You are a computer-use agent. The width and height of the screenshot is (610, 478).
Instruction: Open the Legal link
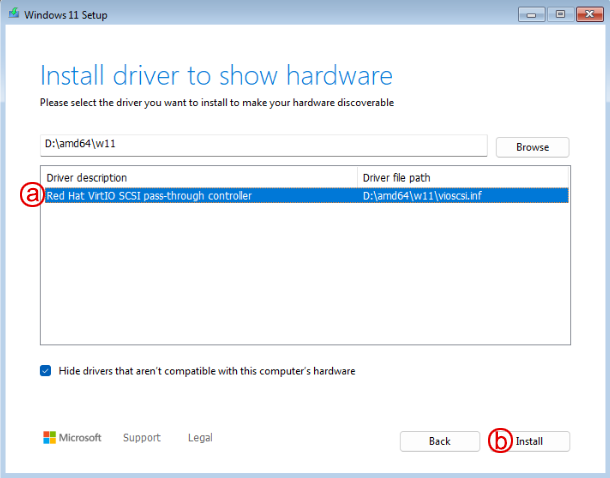click(200, 438)
